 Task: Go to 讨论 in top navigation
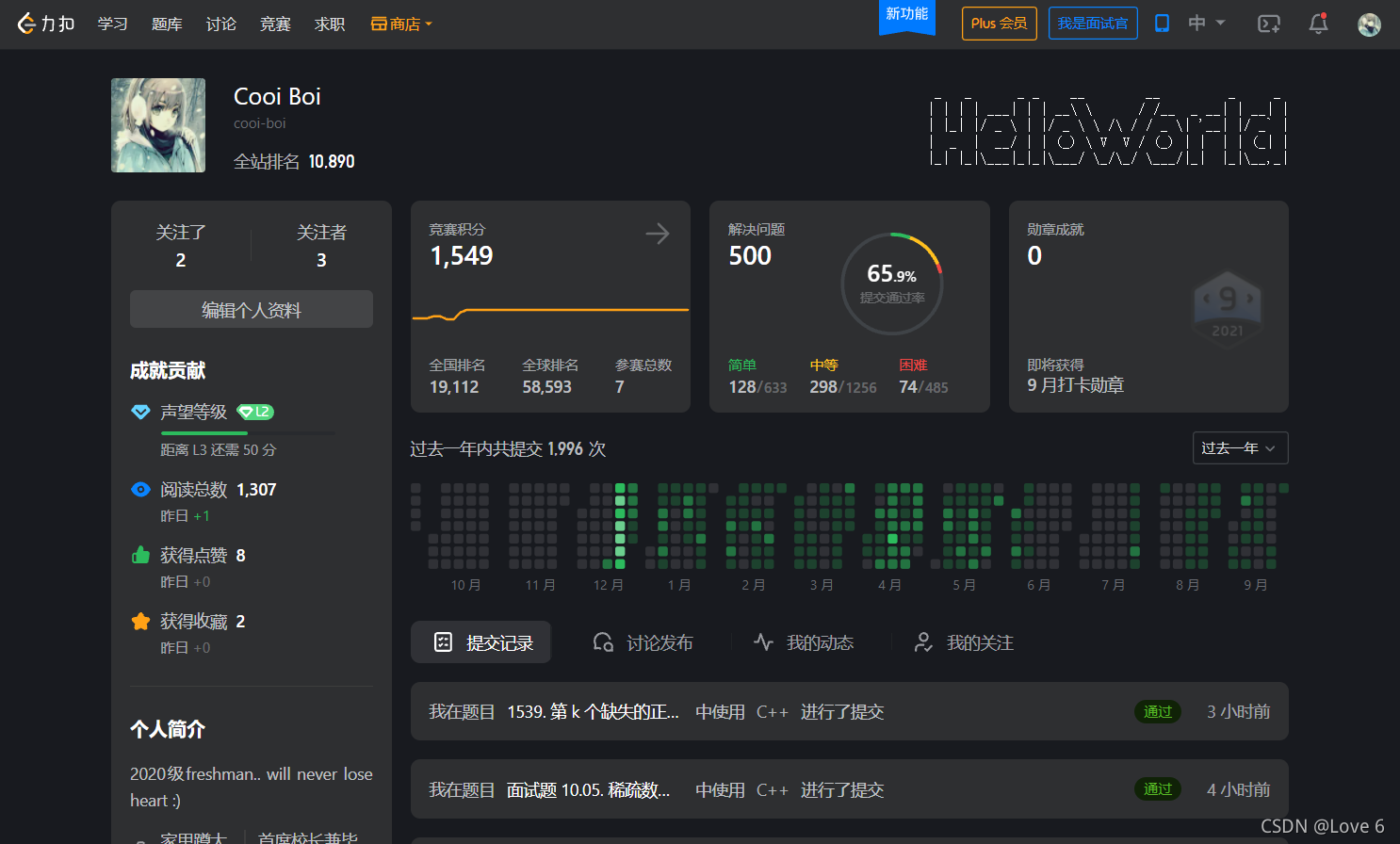click(221, 24)
